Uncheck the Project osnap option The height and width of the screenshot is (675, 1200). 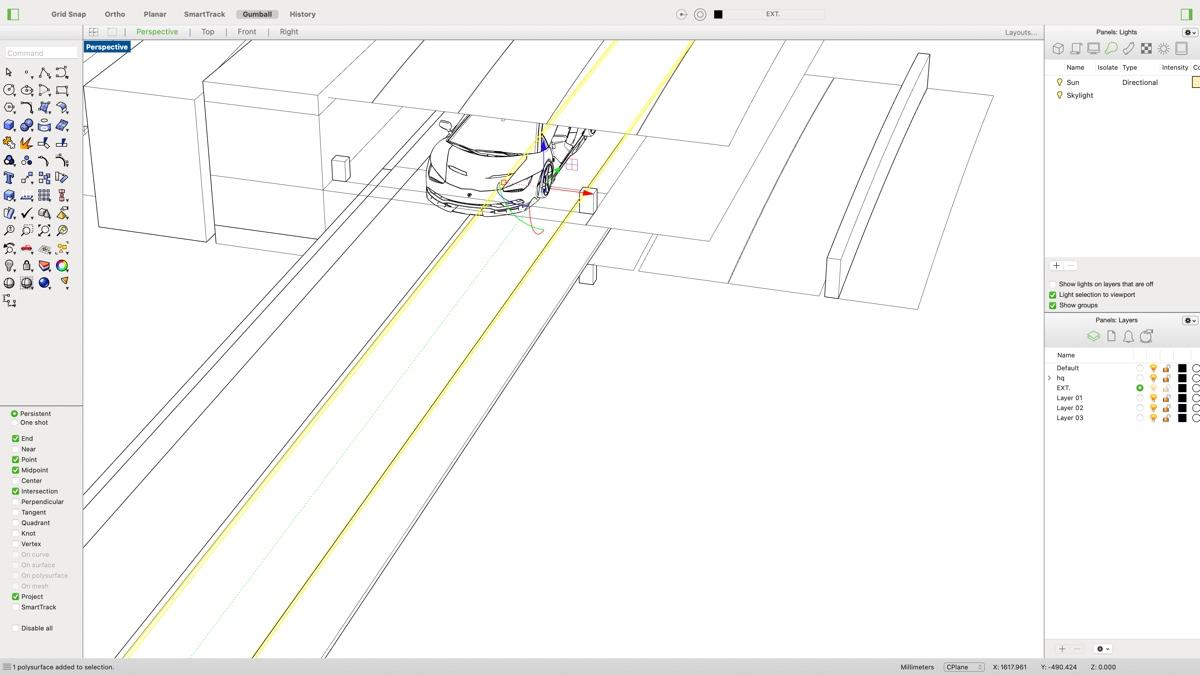click(15, 596)
